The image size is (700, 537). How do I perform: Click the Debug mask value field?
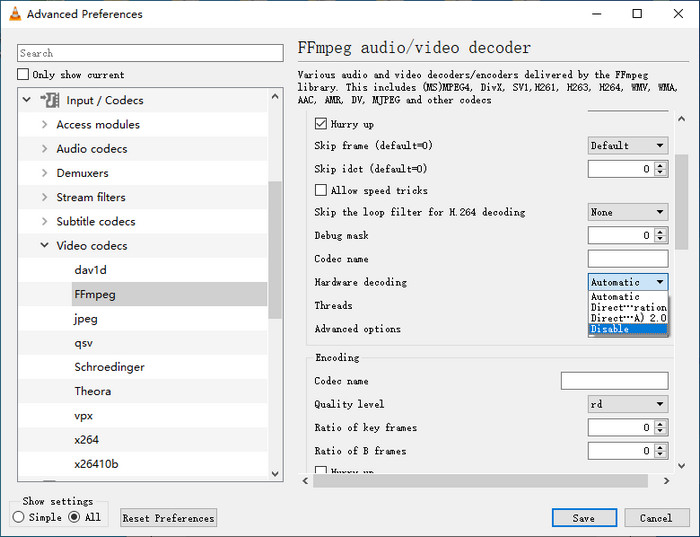point(621,235)
